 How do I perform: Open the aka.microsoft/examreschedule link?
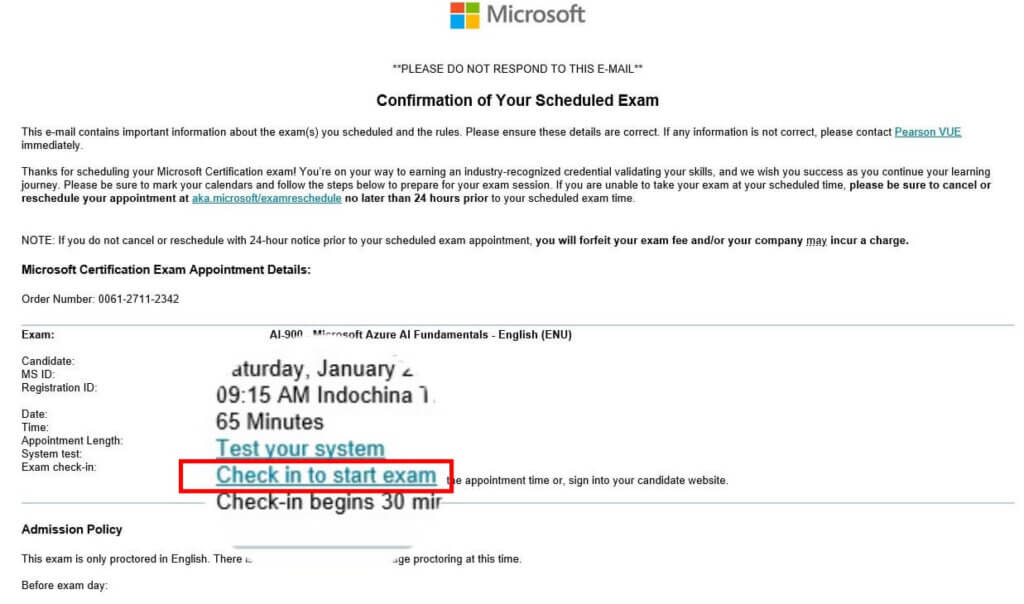point(266,198)
